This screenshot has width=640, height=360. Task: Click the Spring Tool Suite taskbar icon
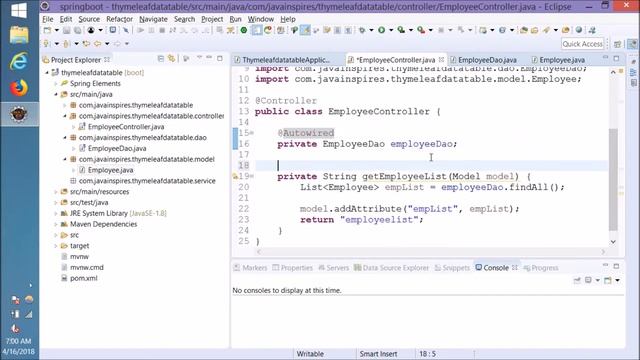pos(19,114)
